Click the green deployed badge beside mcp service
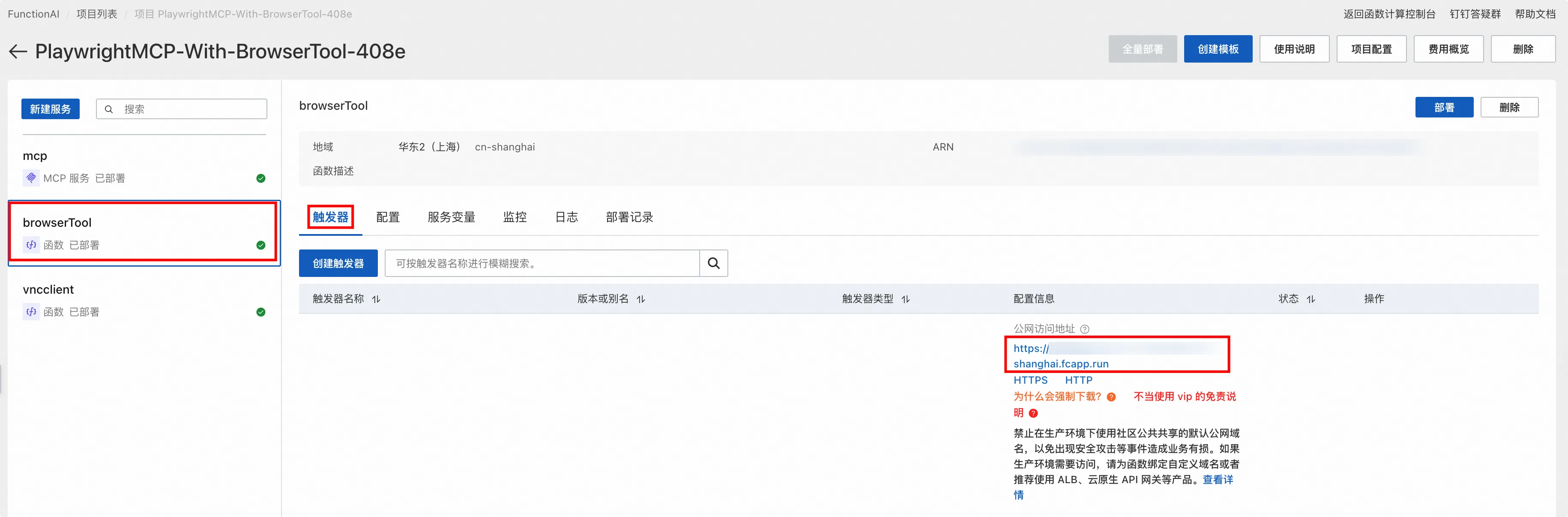The width and height of the screenshot is (1568, 517). (260, 178)
